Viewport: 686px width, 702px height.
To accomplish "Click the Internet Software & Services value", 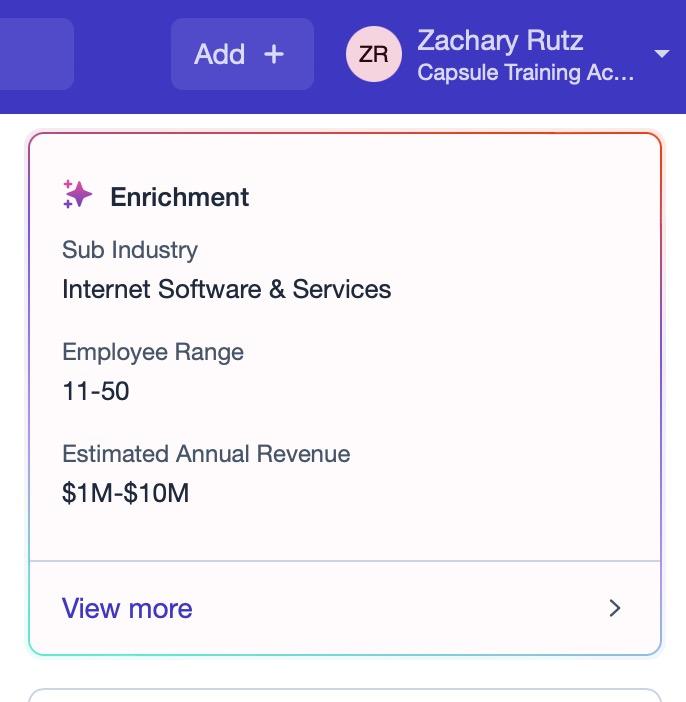I will [x=226, y=290].
